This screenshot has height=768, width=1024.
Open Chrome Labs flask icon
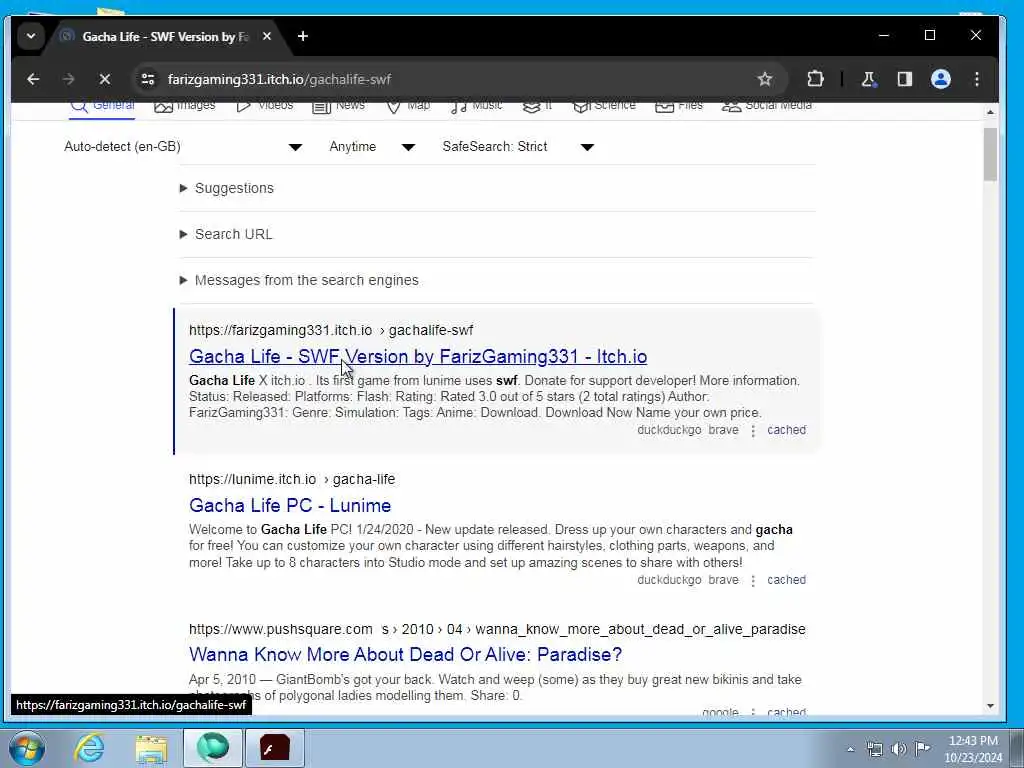869,79
